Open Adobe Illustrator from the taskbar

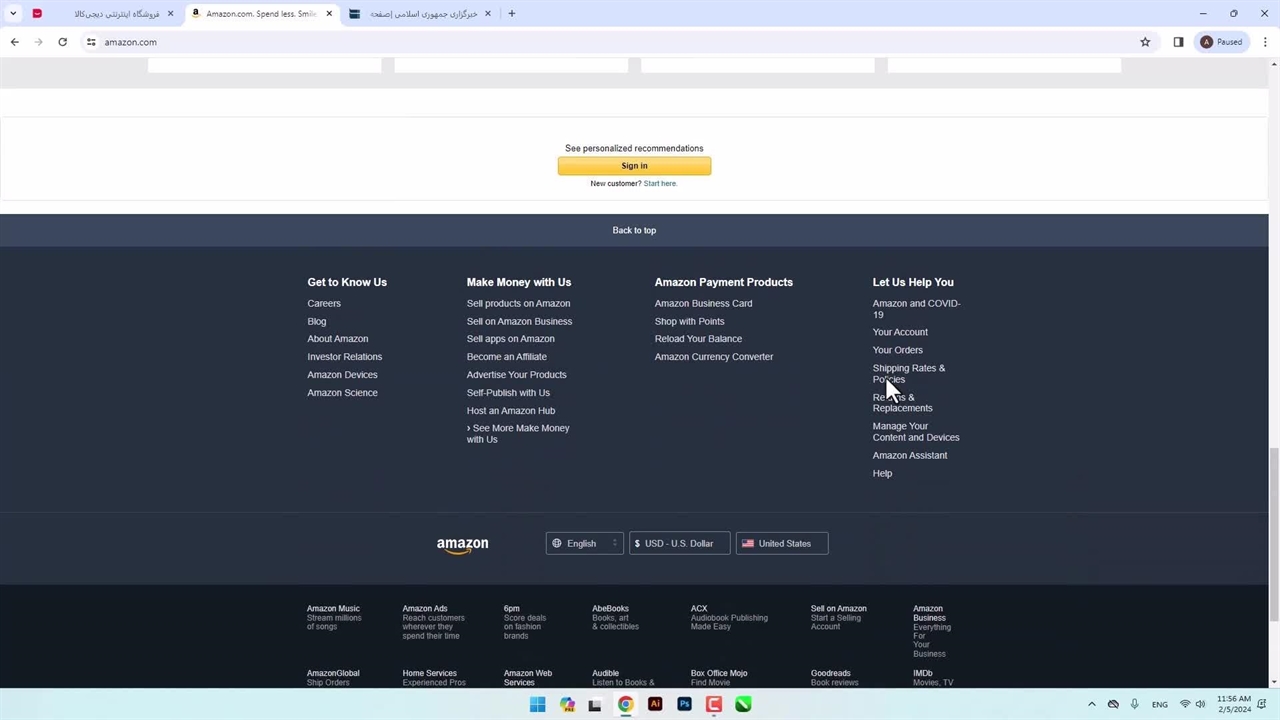pyautogui.click(x=655, y=704)
